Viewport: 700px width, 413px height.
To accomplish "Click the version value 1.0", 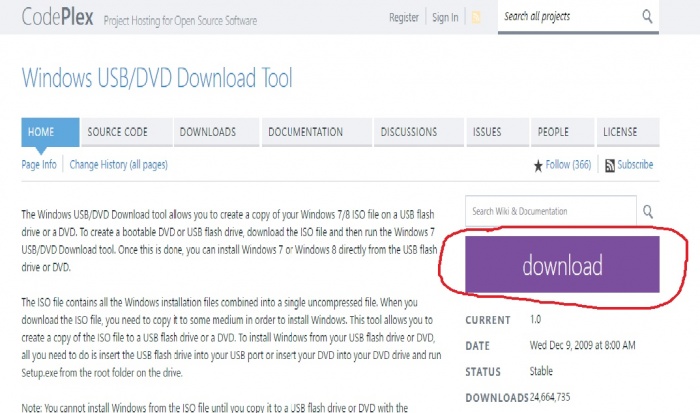I will pyautogui.click(x=535, y=320).
